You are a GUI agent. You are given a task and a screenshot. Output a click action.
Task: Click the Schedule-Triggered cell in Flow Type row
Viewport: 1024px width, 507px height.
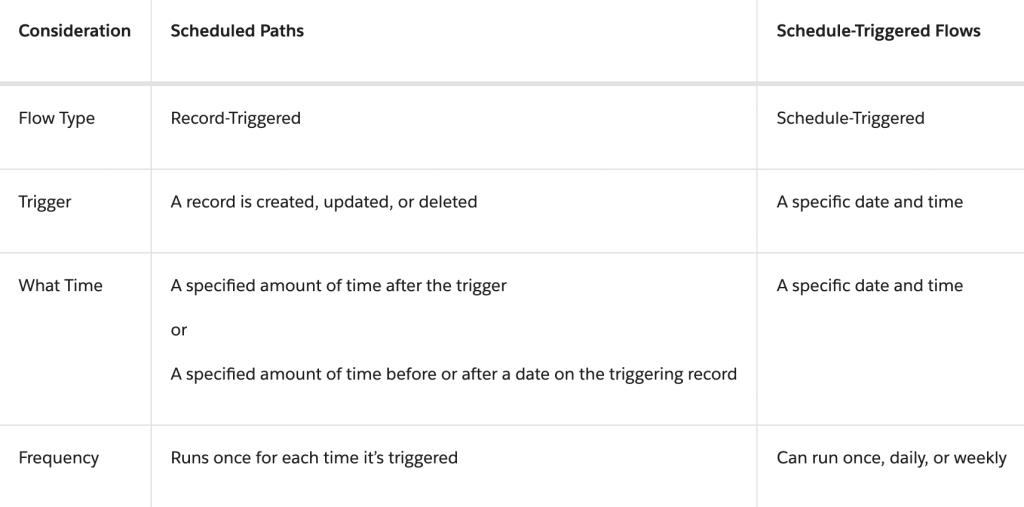pos(850,118)
